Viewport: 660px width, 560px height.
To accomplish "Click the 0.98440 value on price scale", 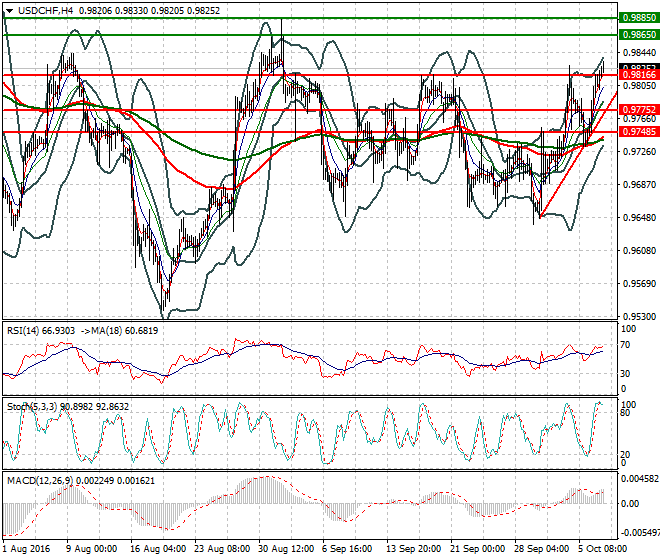I will 638,52.
